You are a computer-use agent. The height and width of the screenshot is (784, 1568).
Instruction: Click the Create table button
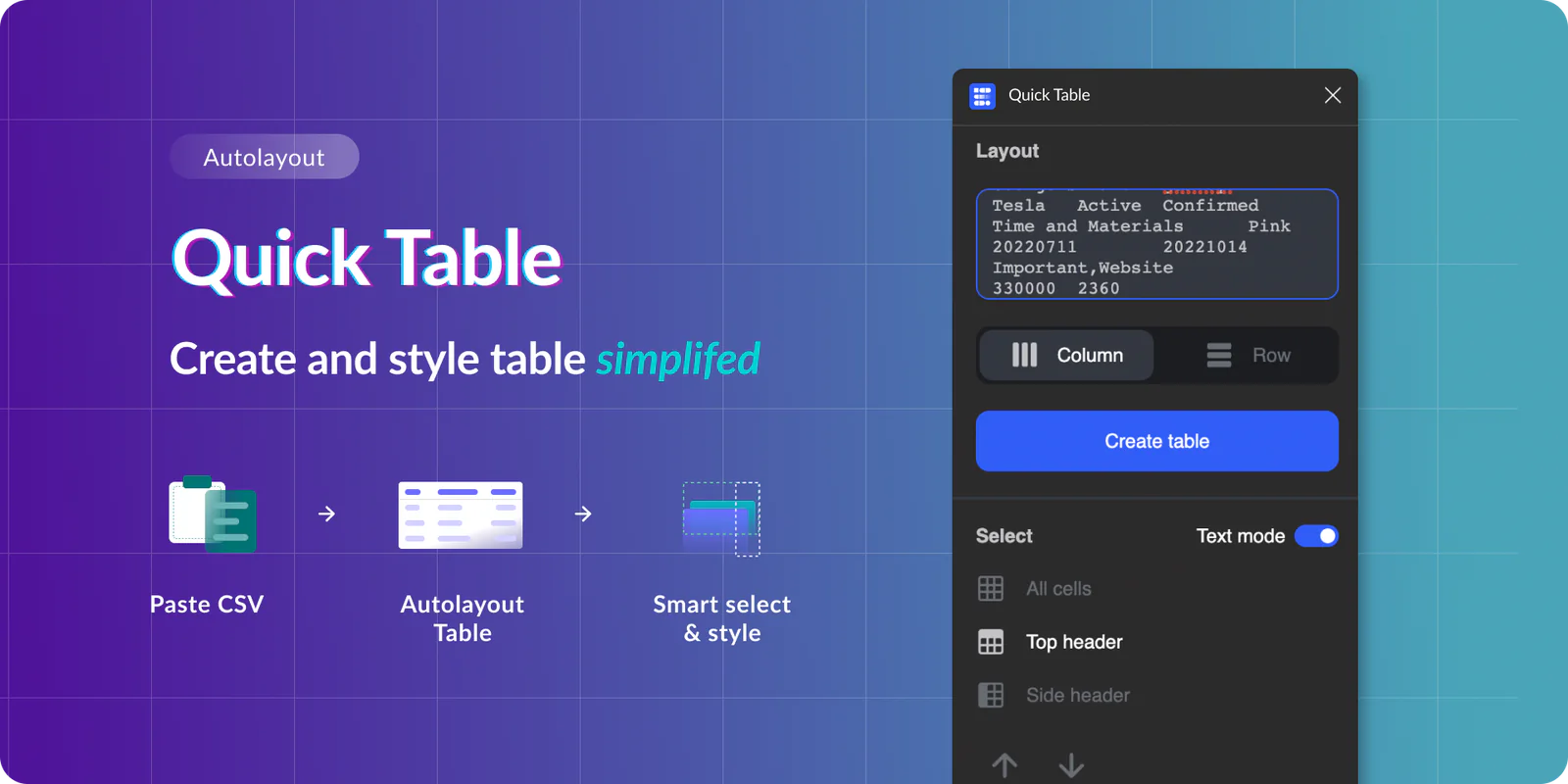(x=1157, y=441)
